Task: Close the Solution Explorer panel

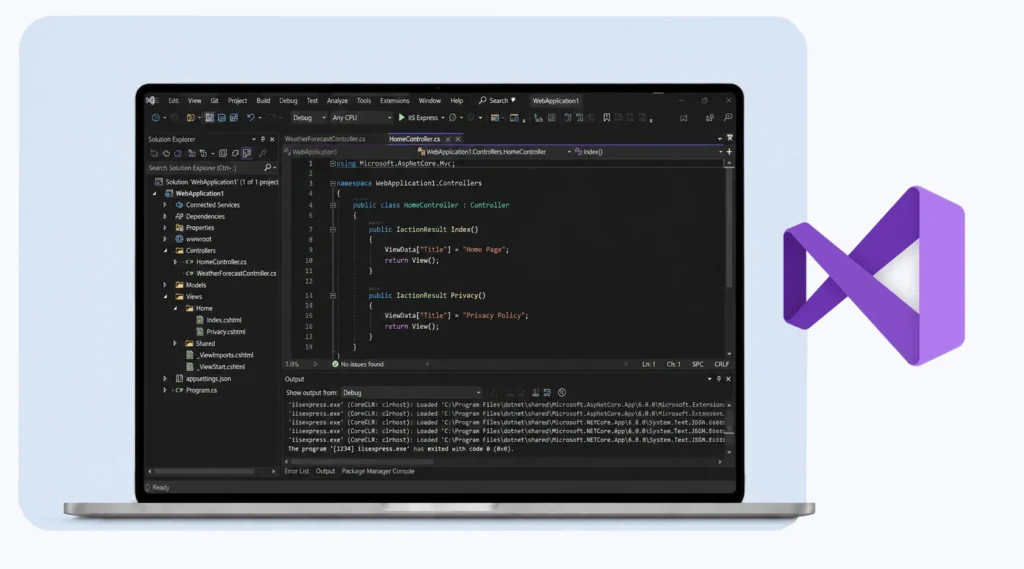Action: pos(272,139)
